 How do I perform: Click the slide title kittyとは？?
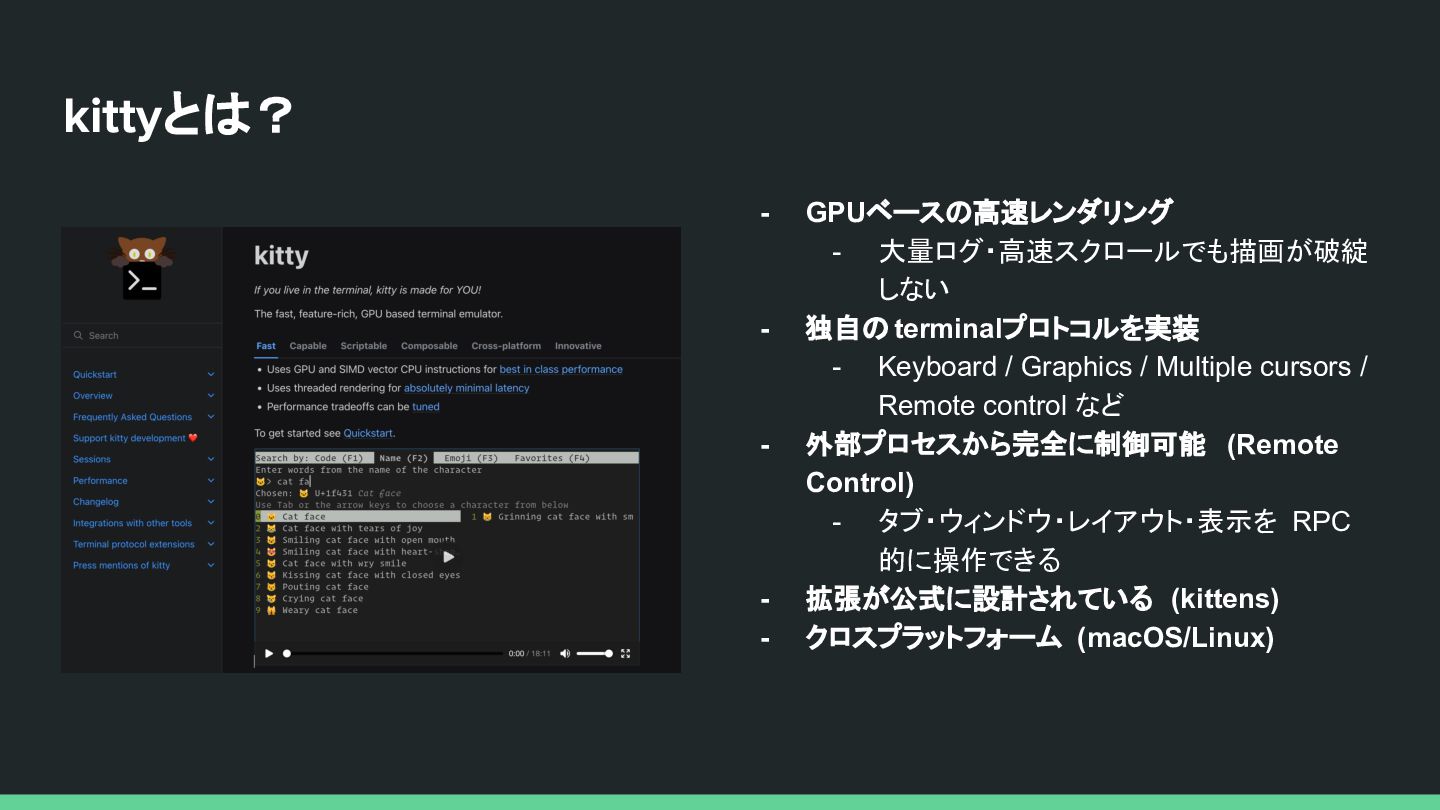(178, 117)
